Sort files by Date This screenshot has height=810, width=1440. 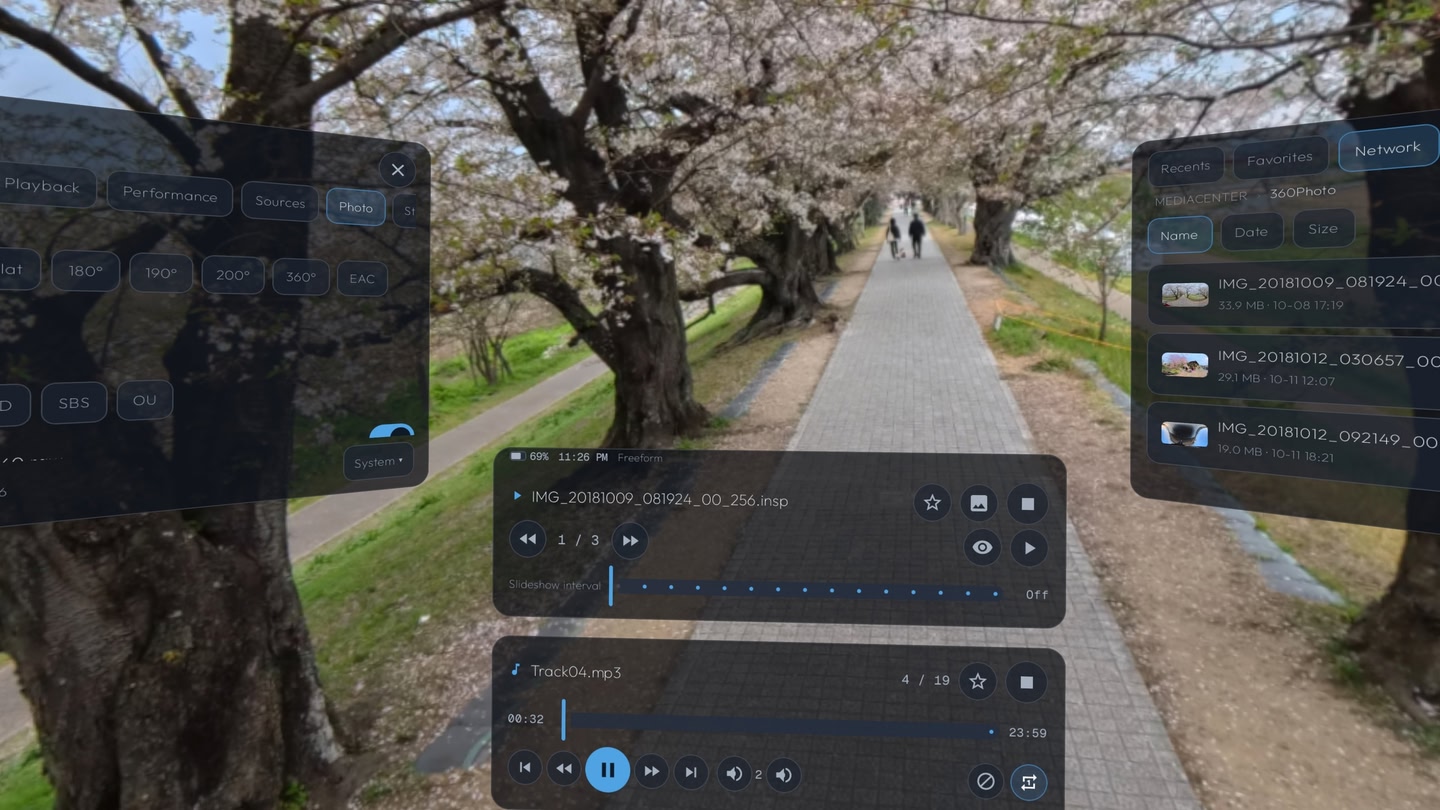1251,232
